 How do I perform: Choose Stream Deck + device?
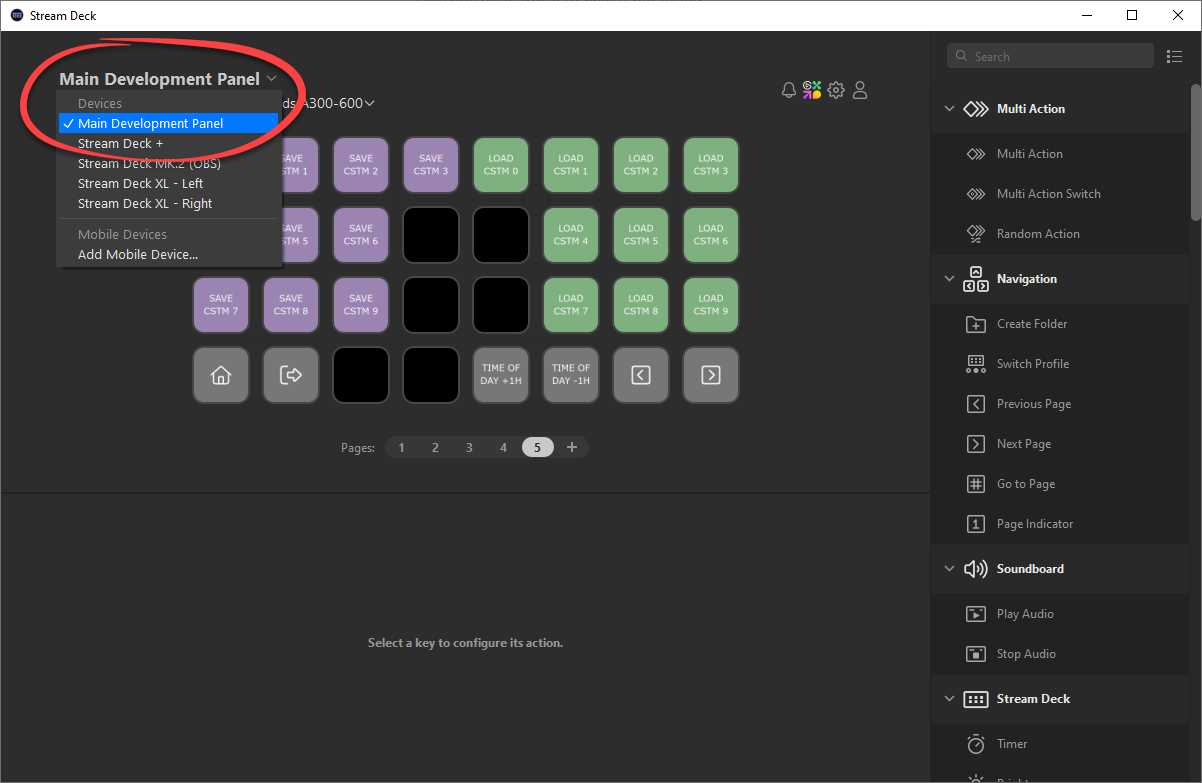167,144
